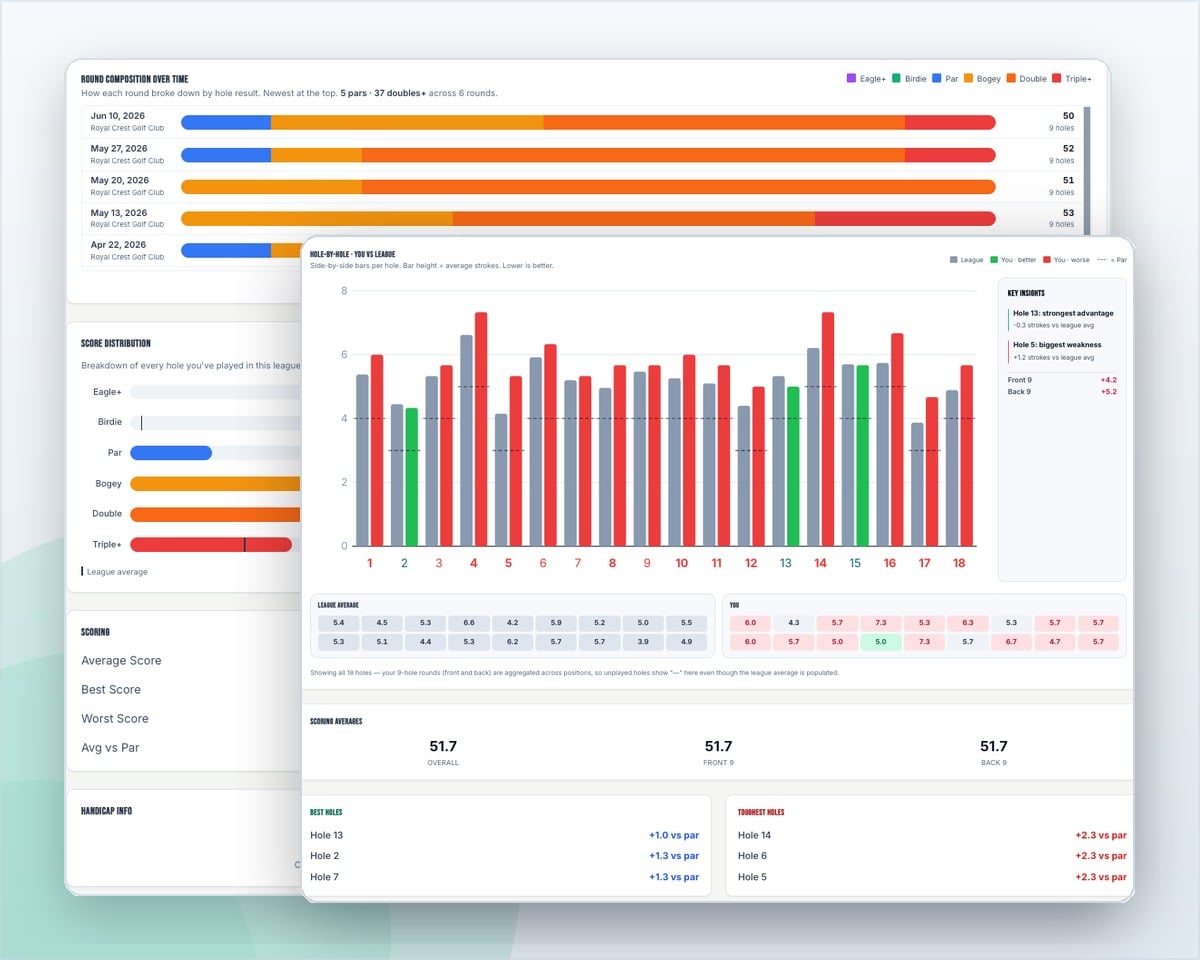Click the red bar above hole 14
The height and width of the screenshot is (960, 1200).
pos(828,429)
